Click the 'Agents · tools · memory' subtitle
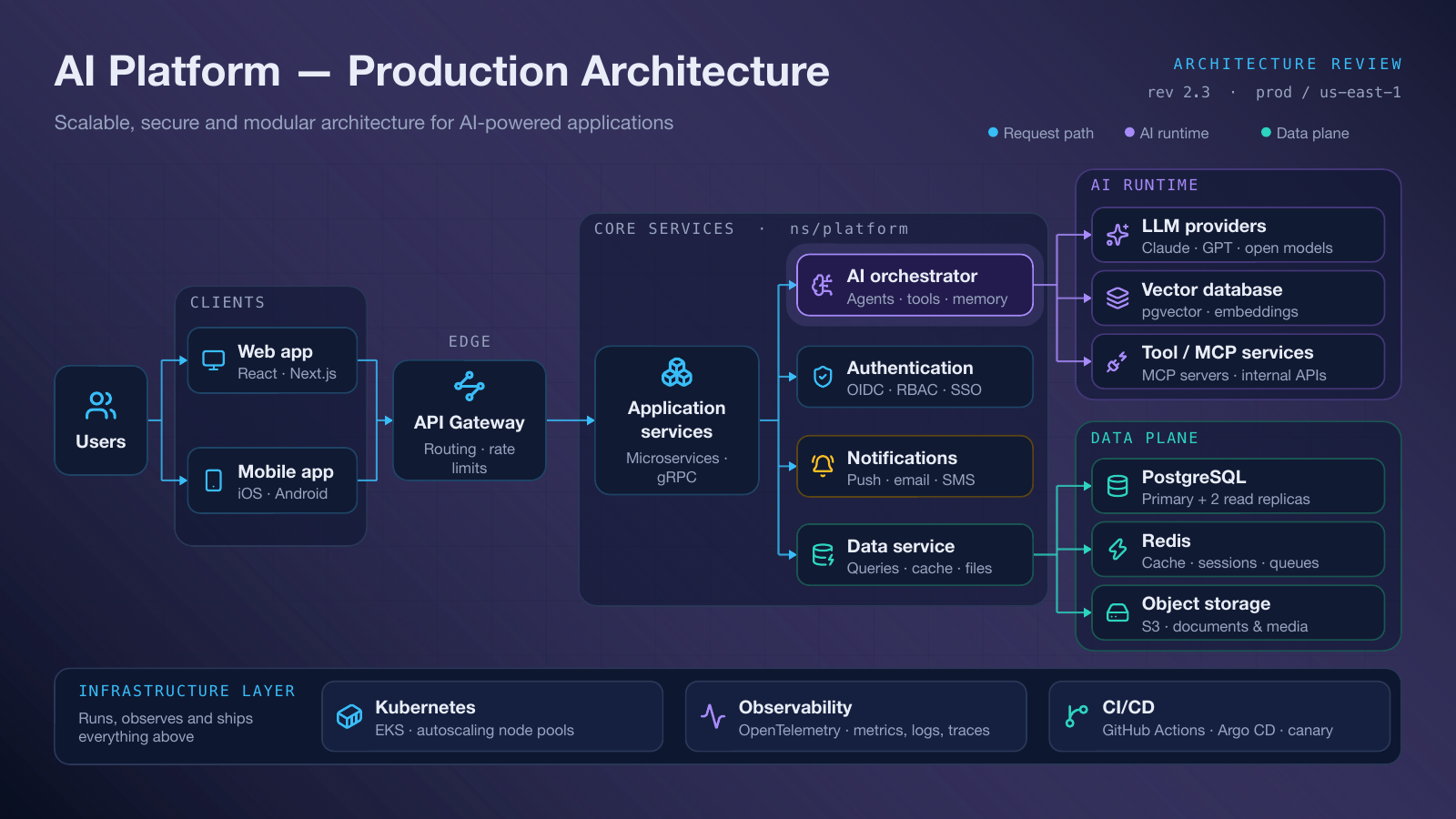This screenshot has height=819, width=1456. point(927,298)
